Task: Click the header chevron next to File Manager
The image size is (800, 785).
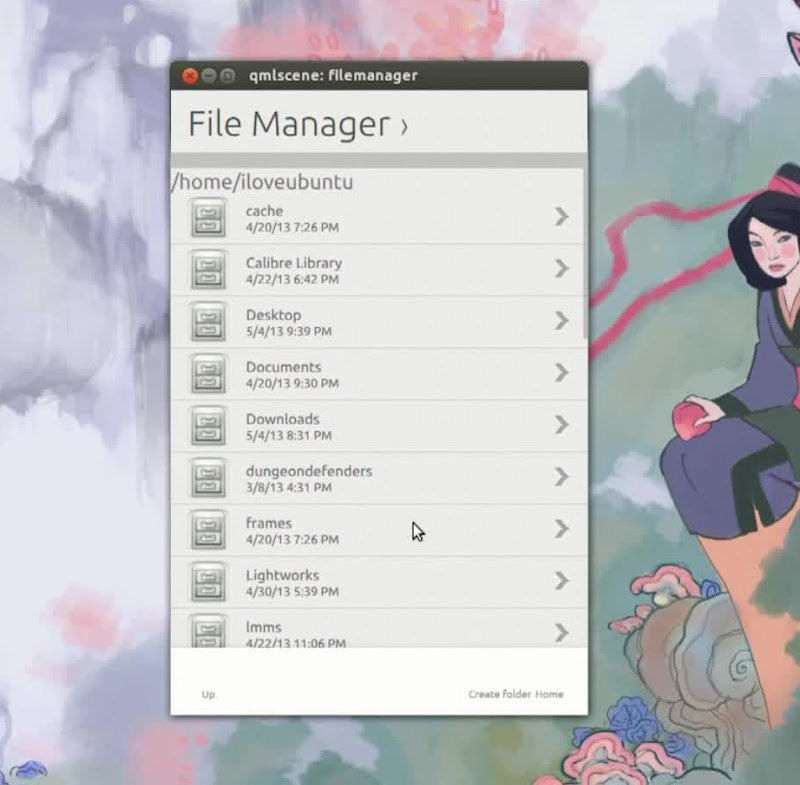Action: (x=404, y=127)
